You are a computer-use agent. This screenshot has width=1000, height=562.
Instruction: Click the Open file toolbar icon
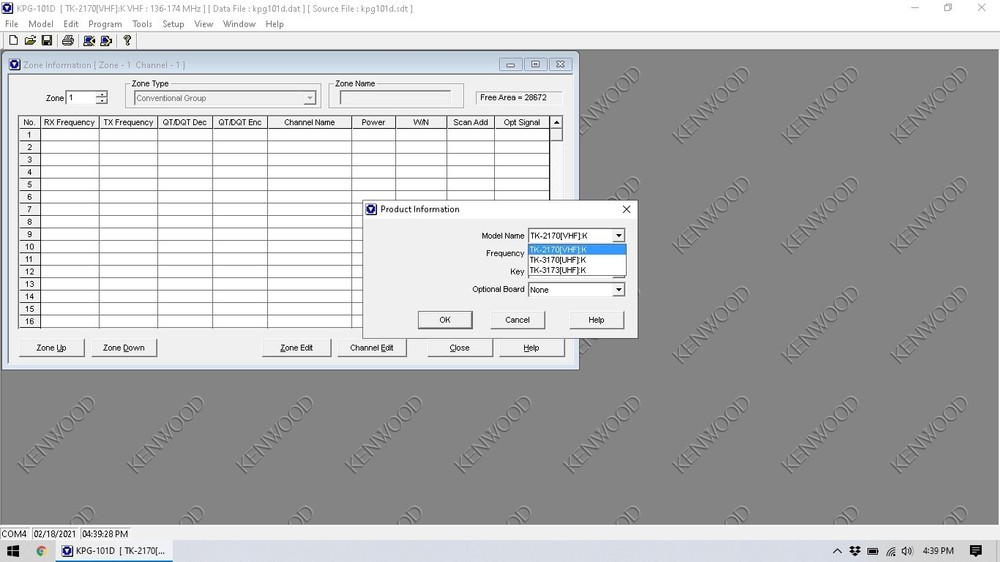[30, 40]
